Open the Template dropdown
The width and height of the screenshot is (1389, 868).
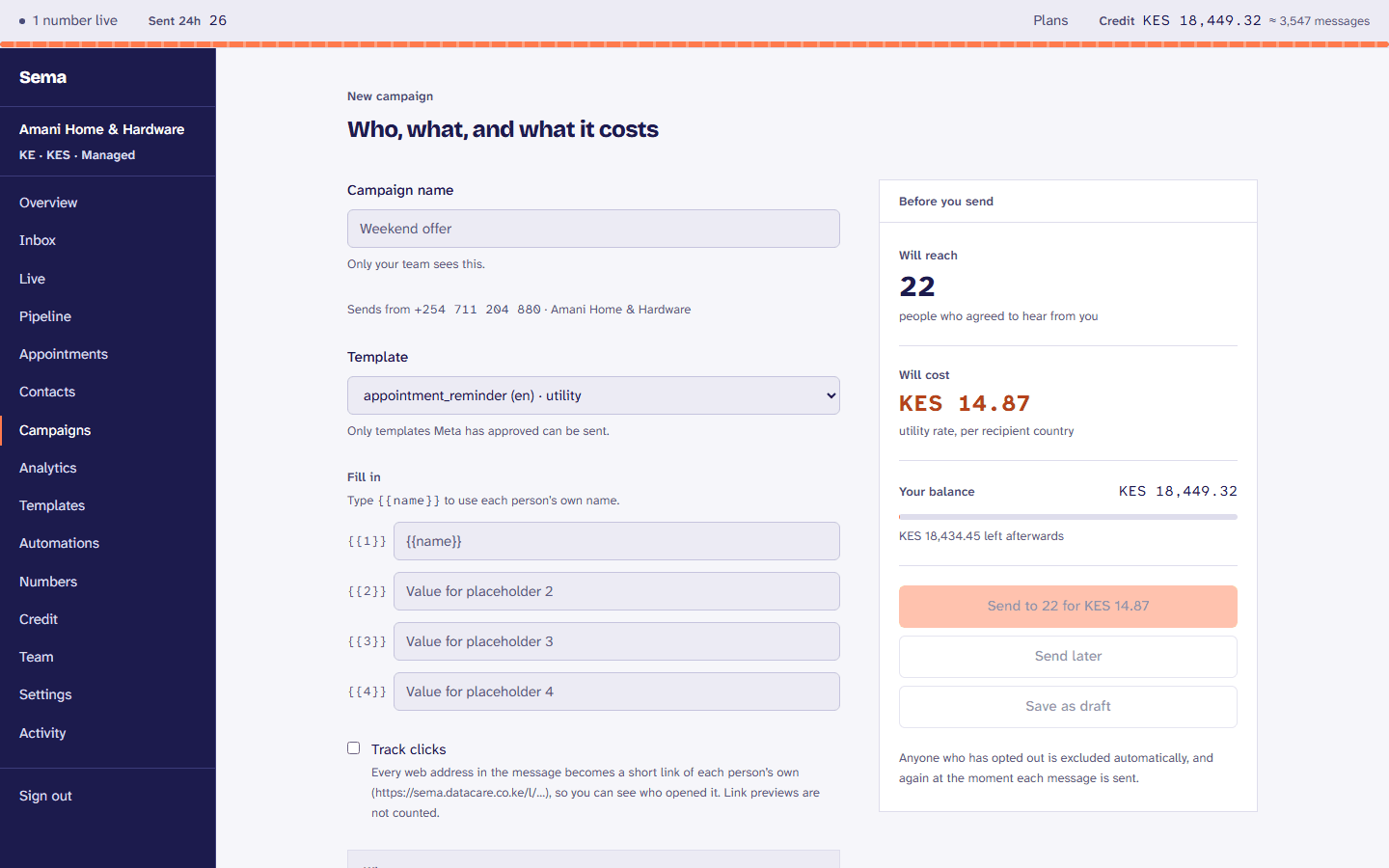tap(593, 395)
